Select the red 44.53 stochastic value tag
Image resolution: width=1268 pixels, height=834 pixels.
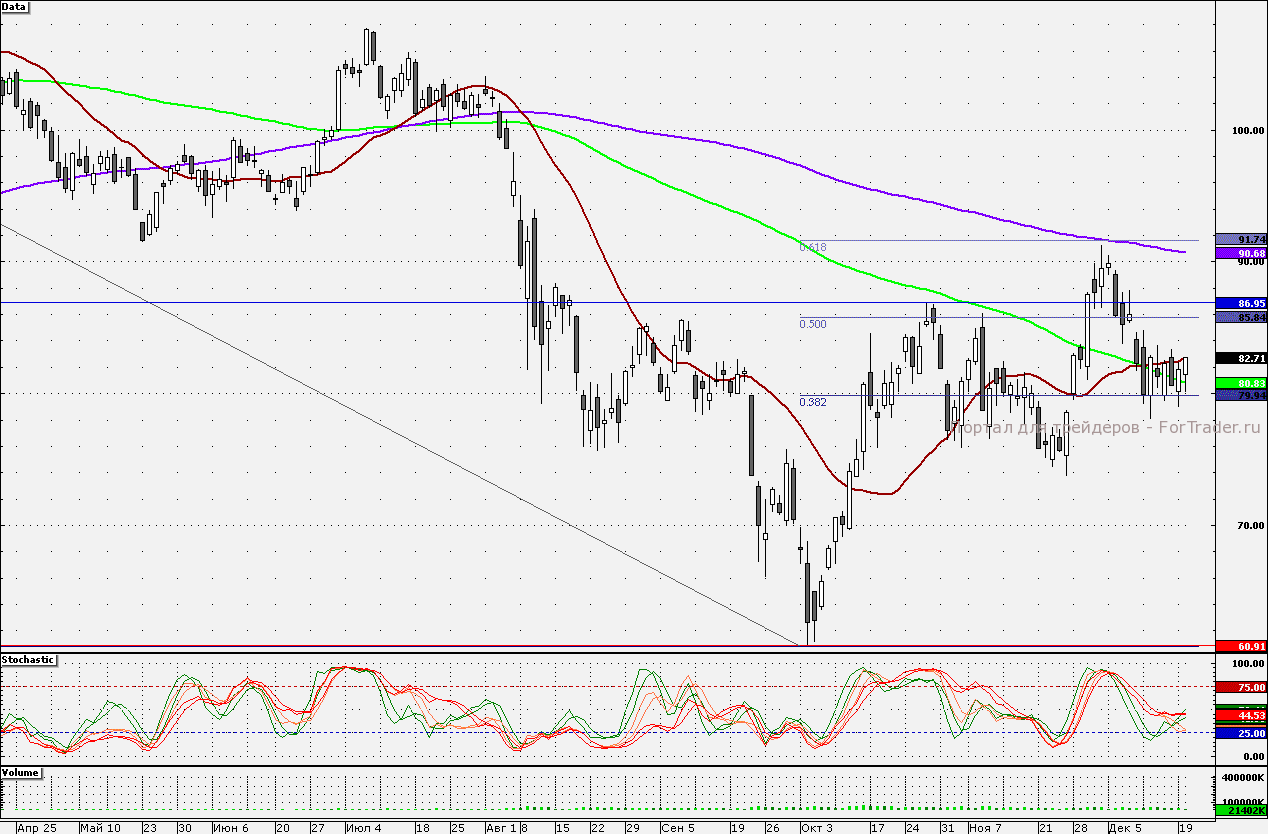(x=1239, y=716)
